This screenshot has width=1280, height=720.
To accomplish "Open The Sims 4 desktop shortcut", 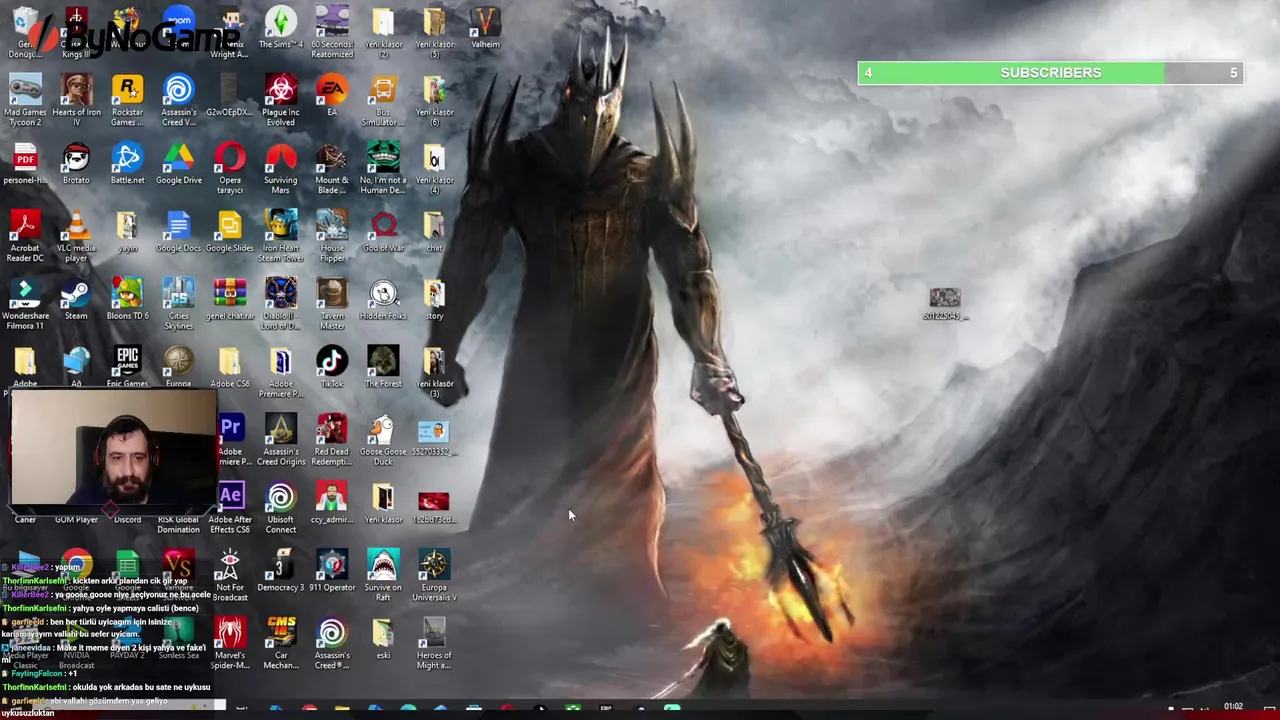I will [281, 28].
